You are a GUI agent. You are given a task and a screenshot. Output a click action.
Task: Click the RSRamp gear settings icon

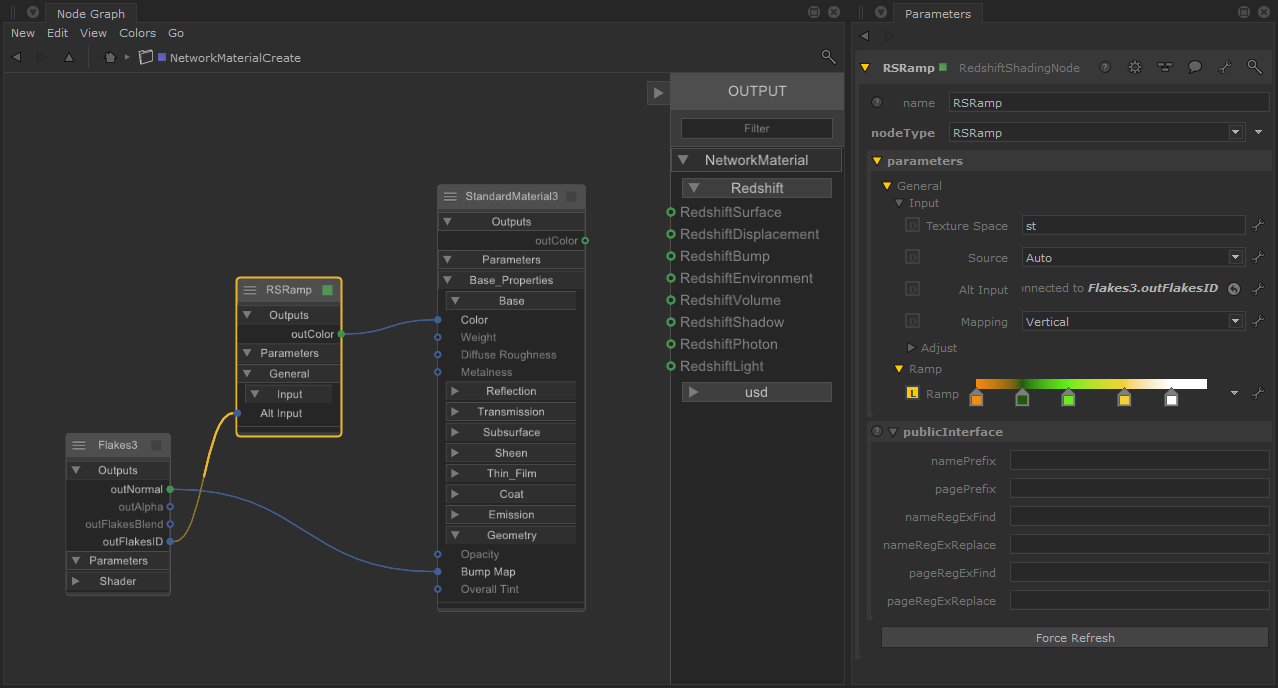point(1134,68)
